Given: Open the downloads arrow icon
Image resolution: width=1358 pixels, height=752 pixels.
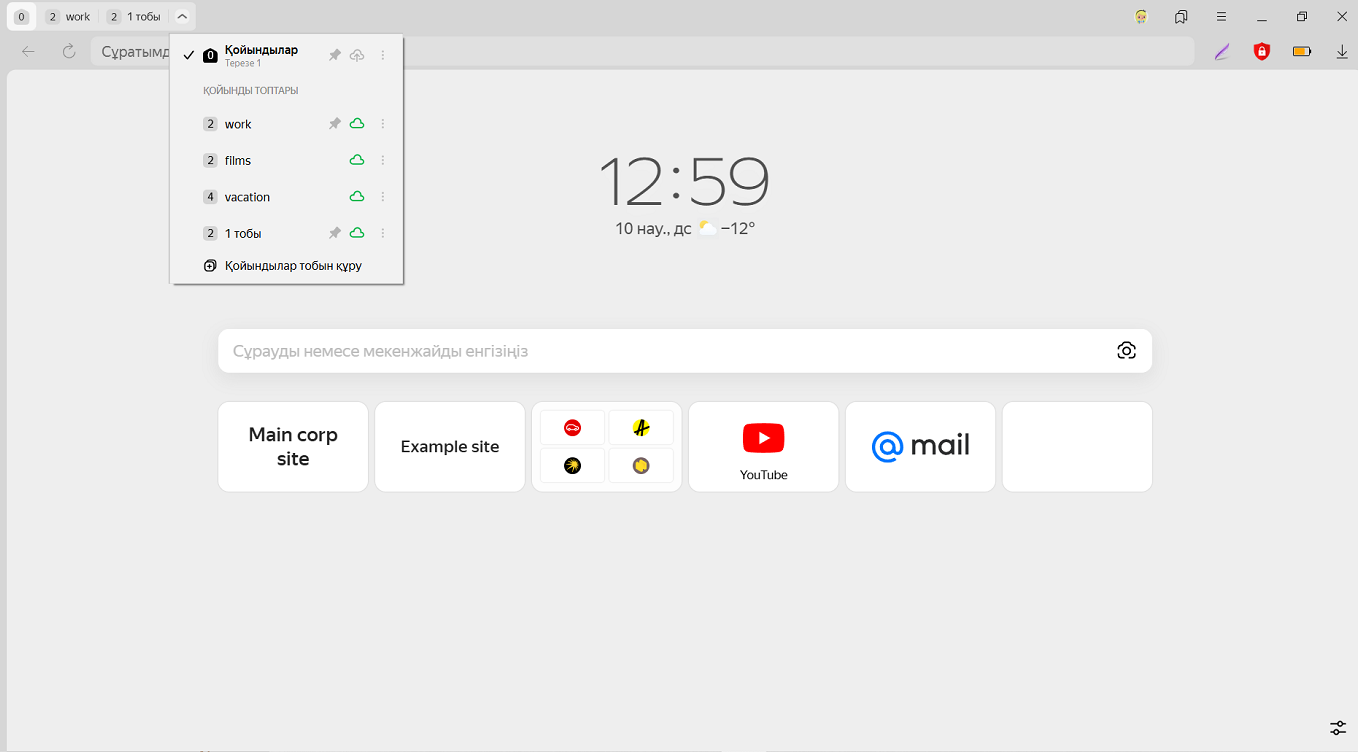Looking at the screenshot, I should [1342, 52].
